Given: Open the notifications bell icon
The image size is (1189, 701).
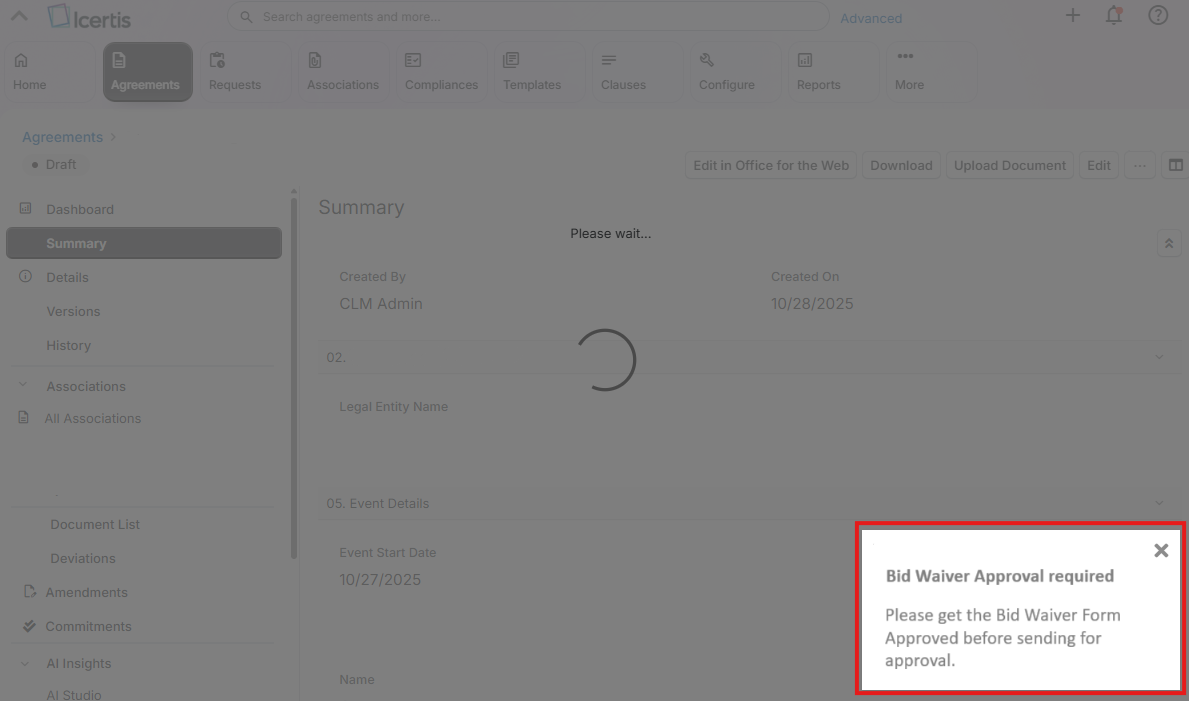Looking at the screenshot, I should coord(1114,16).
